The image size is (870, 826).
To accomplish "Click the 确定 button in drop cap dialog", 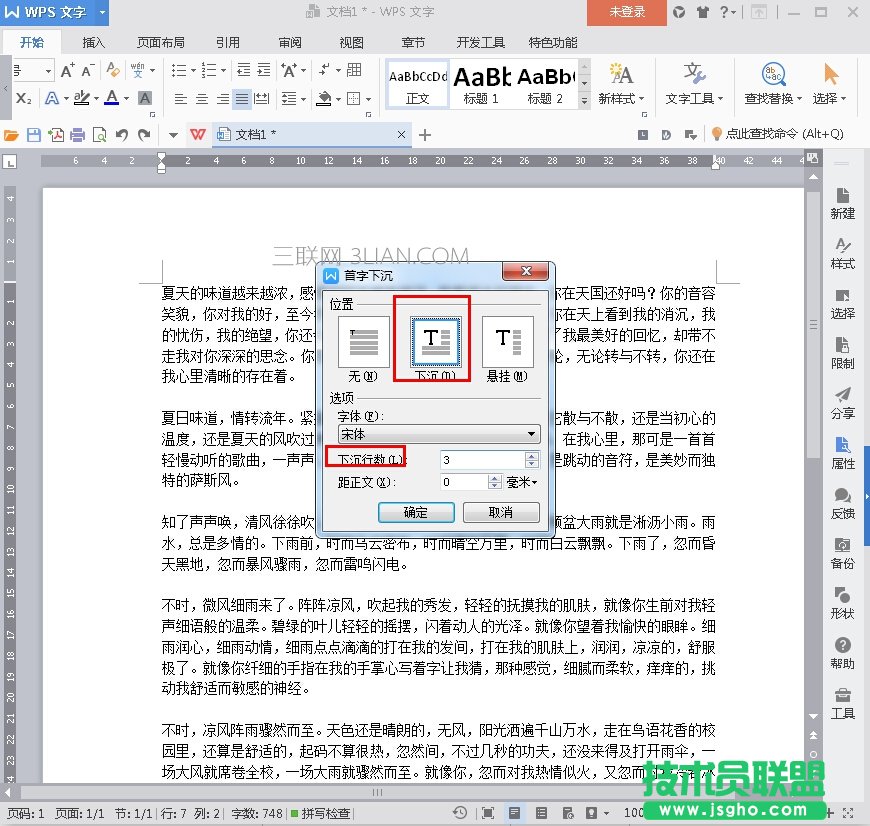I will (416, 512).
